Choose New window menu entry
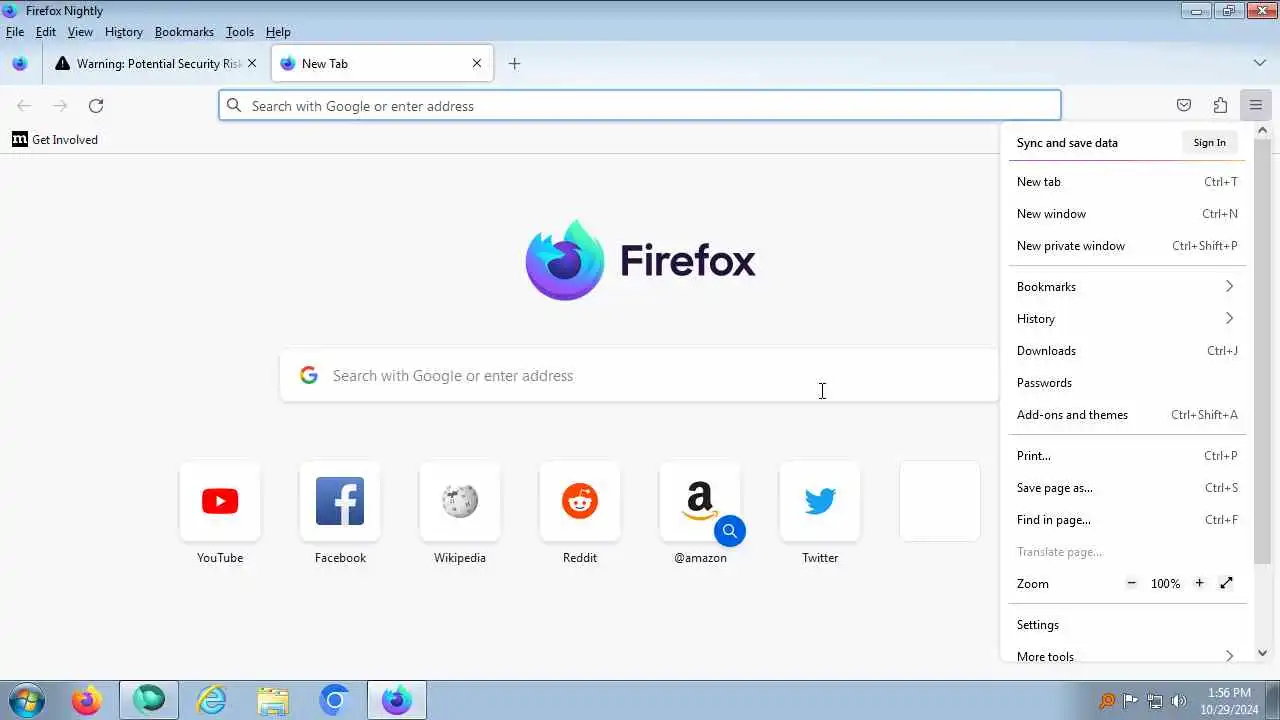 1127,214
